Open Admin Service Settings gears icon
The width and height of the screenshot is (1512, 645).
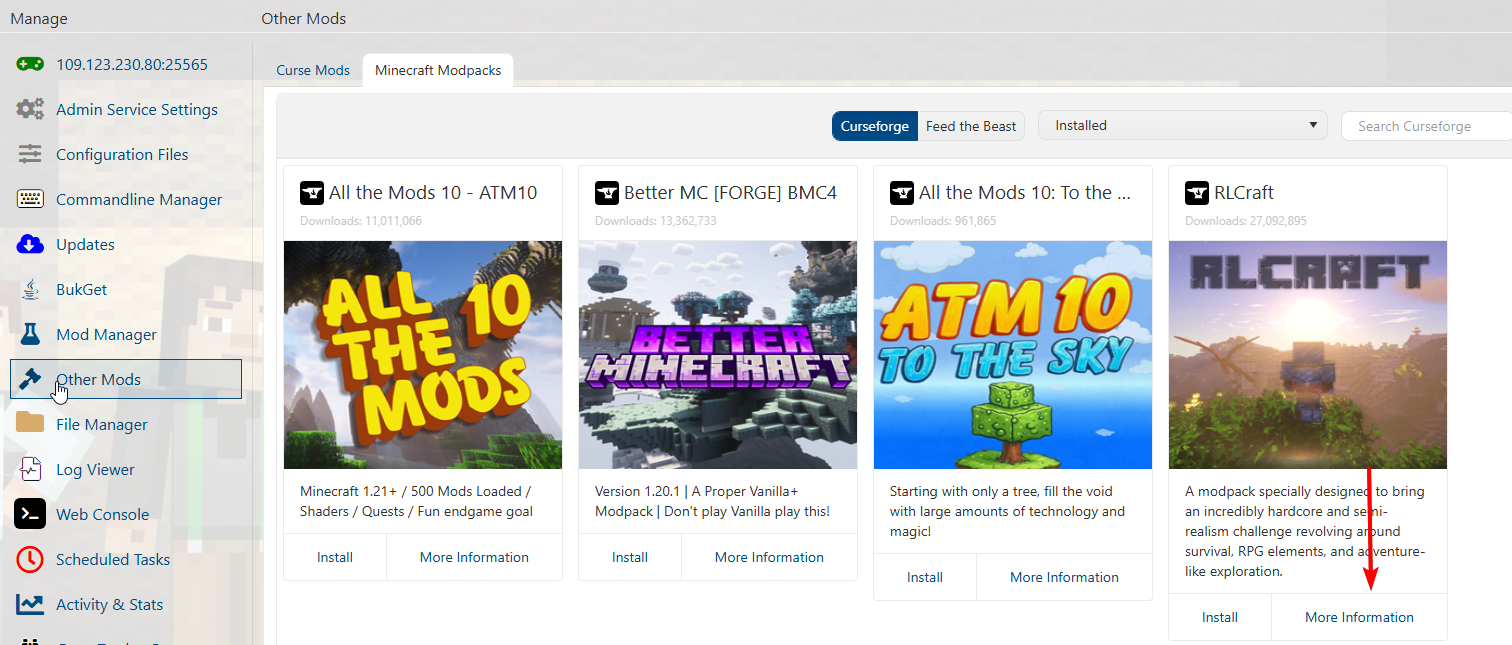[x=30, y=109]
